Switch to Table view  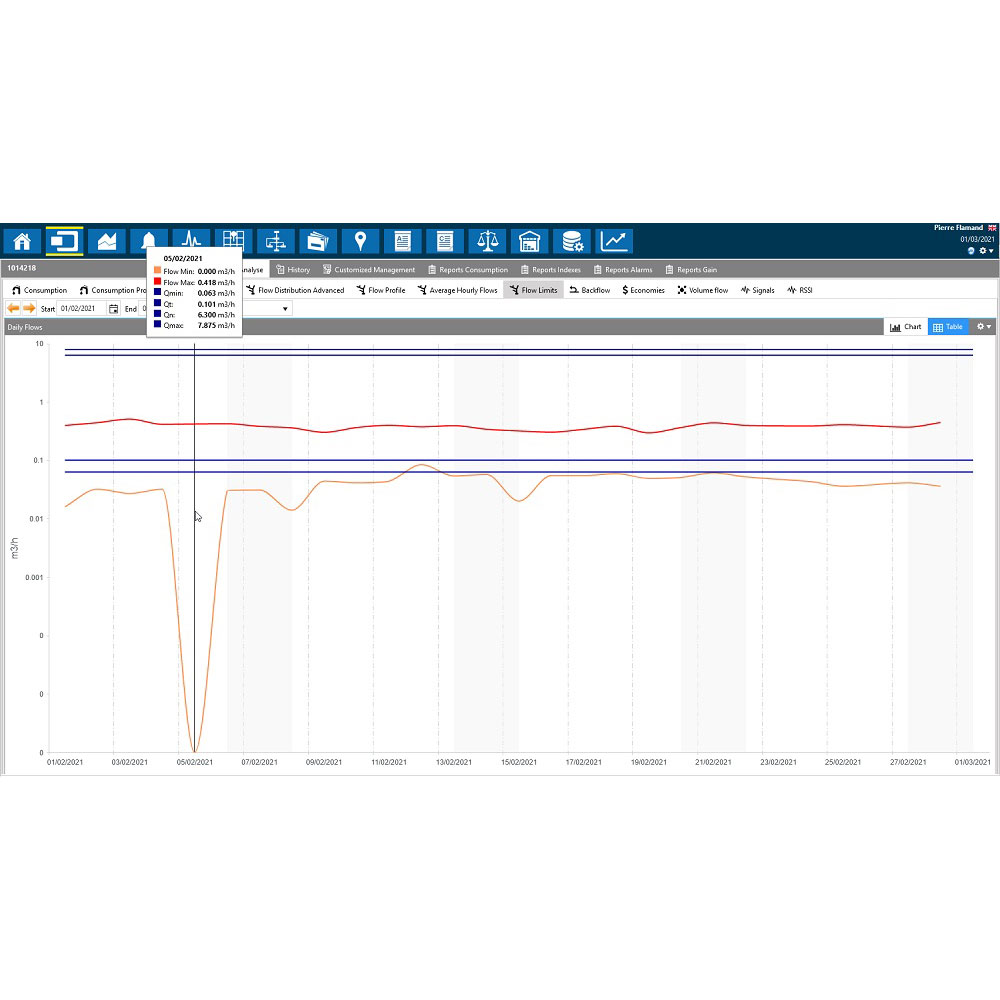pos(946,327)
